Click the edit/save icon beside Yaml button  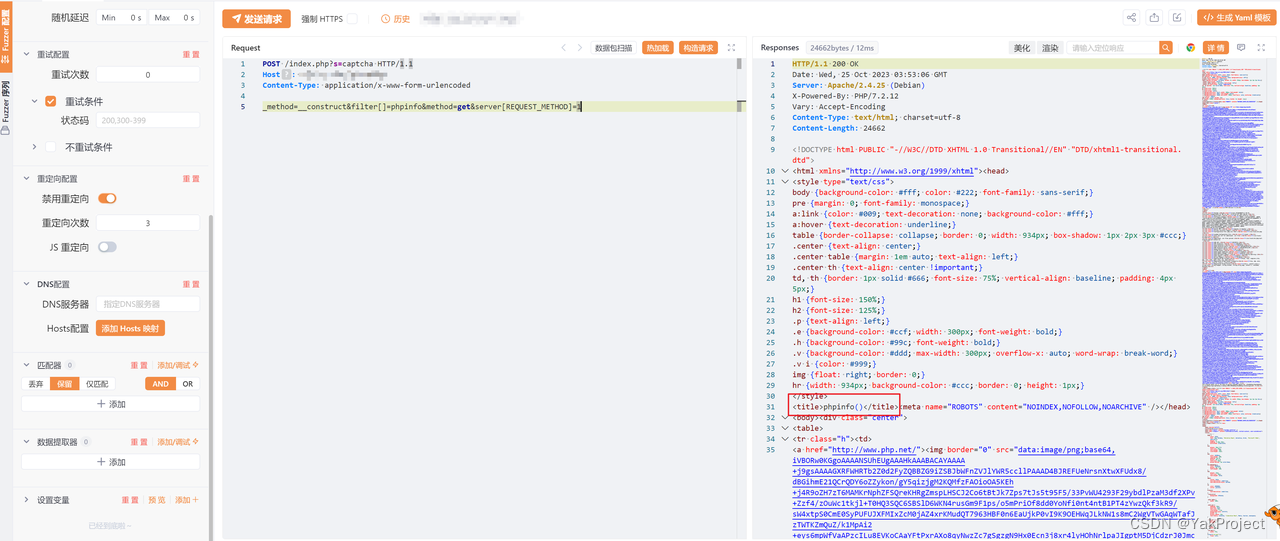[1177, 18]
